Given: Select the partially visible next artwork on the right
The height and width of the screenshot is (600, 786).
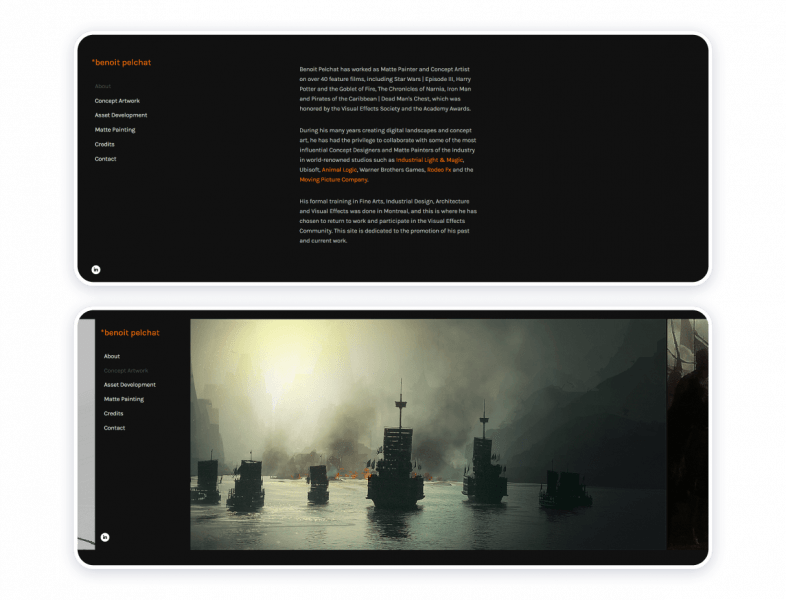Looking at the screenshot, I should pyautogui.click(x=688, y=434).
